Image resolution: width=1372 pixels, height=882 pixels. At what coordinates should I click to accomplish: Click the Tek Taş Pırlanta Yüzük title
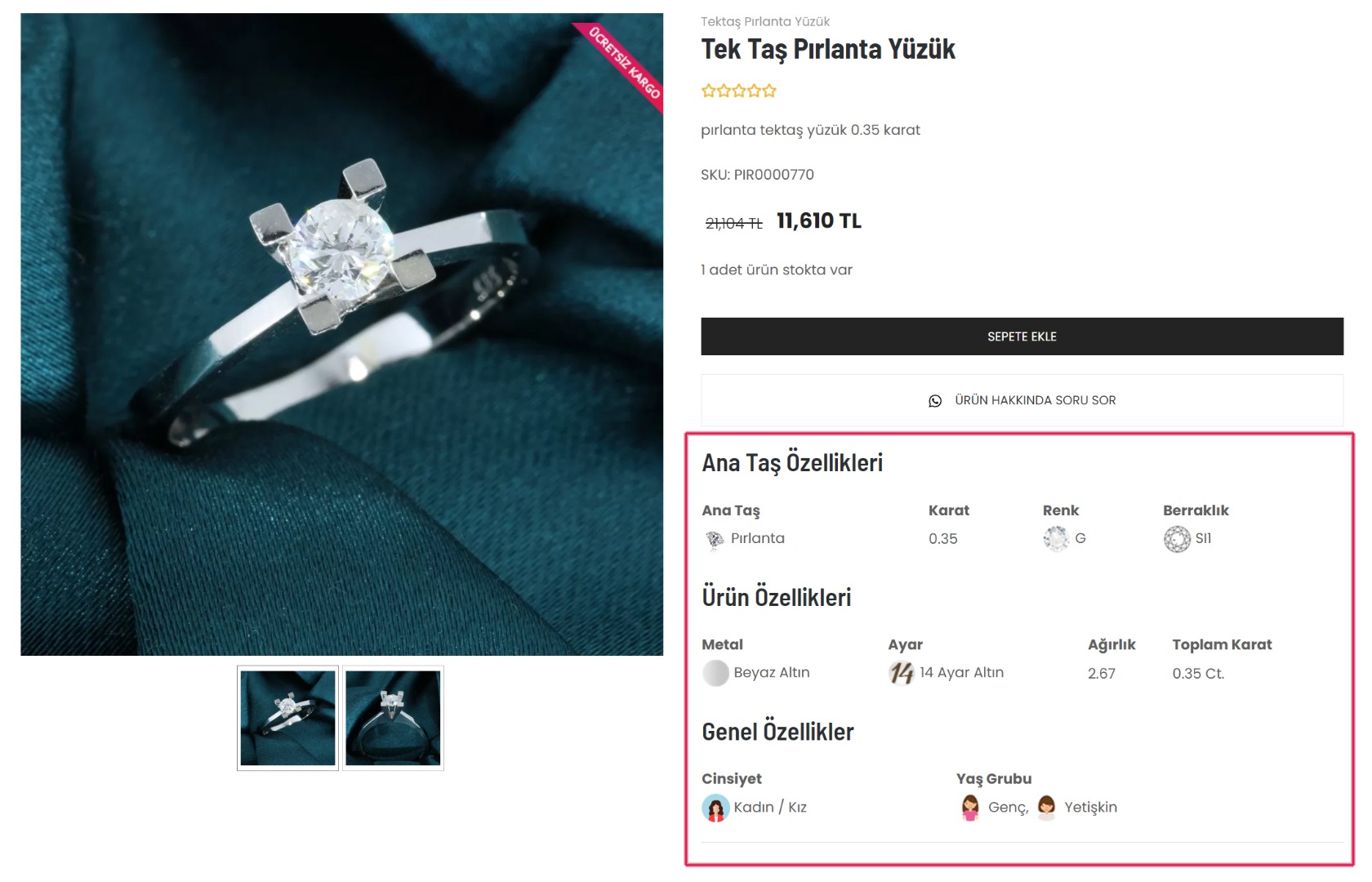click(827, 50)
